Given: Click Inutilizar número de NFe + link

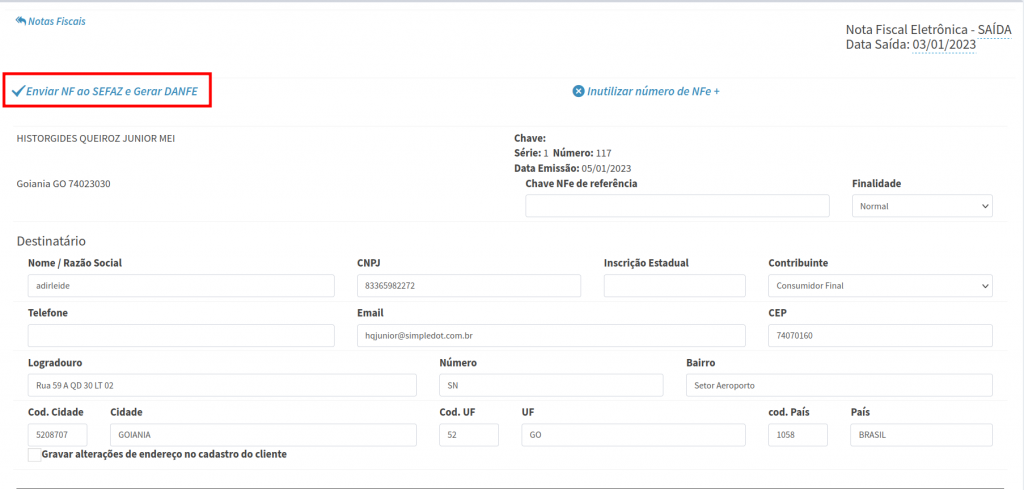Looking at the screenshot, I should tap(653, 91).
